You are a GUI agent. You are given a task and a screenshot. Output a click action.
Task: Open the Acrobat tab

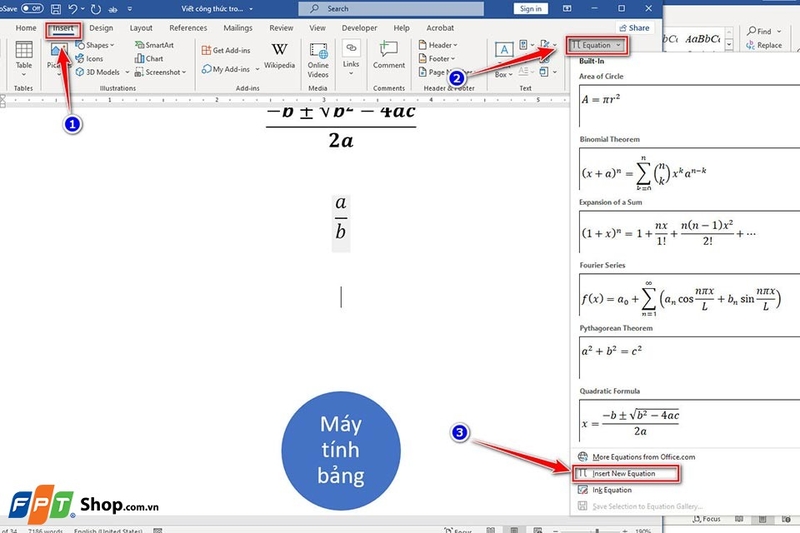[440, 28]
